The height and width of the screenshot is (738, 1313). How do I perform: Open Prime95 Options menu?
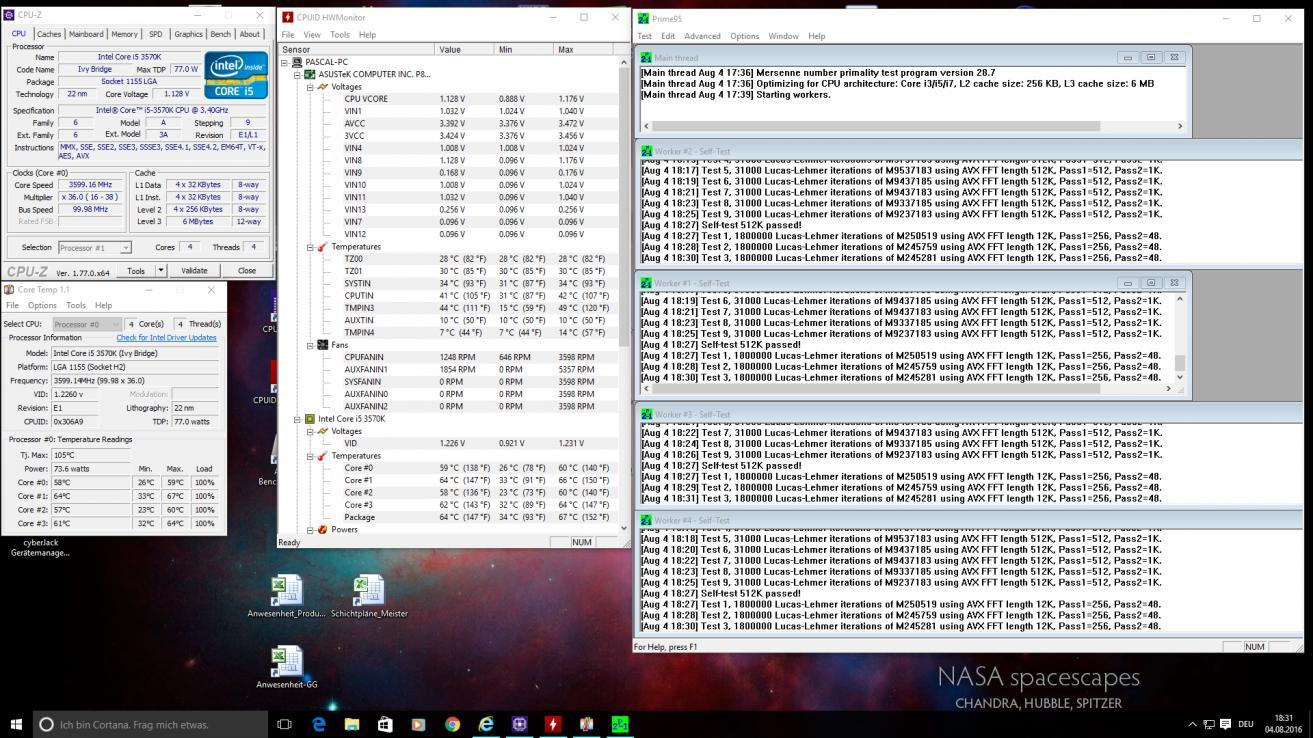click(x=744, y=36)
